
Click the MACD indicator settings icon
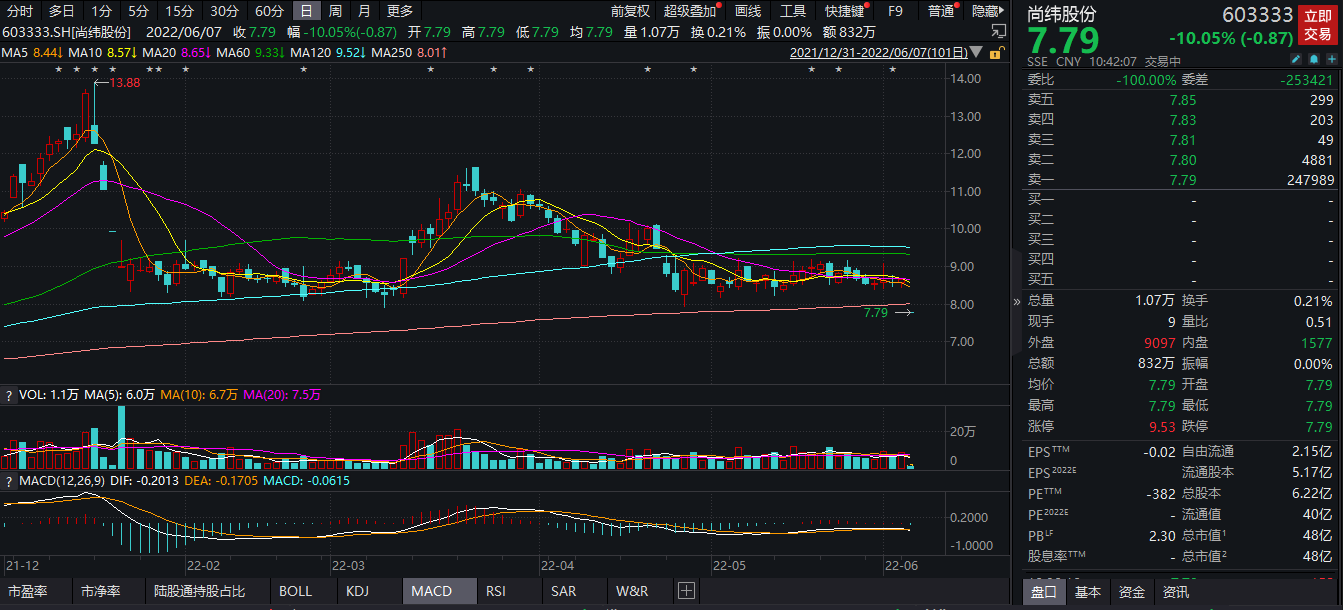click(x=10, y=479)
